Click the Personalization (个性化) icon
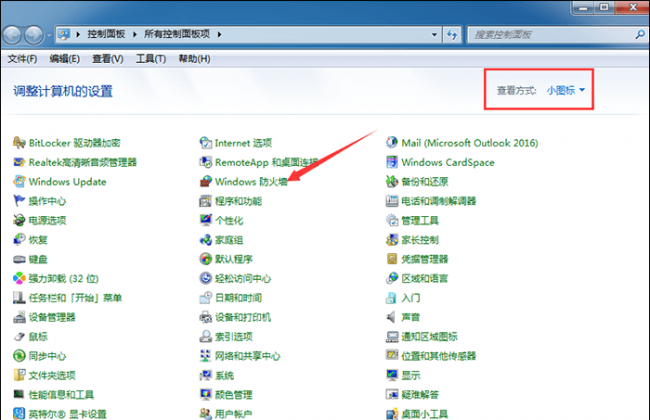Screen dimensions: 650x420 [x=206, y=220]
